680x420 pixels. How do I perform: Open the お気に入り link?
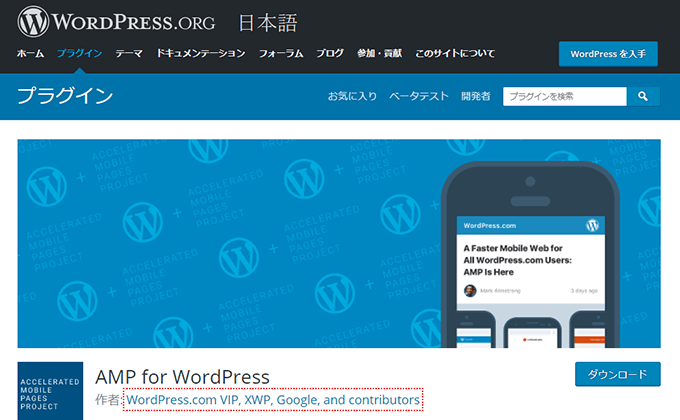click(352, 96)
